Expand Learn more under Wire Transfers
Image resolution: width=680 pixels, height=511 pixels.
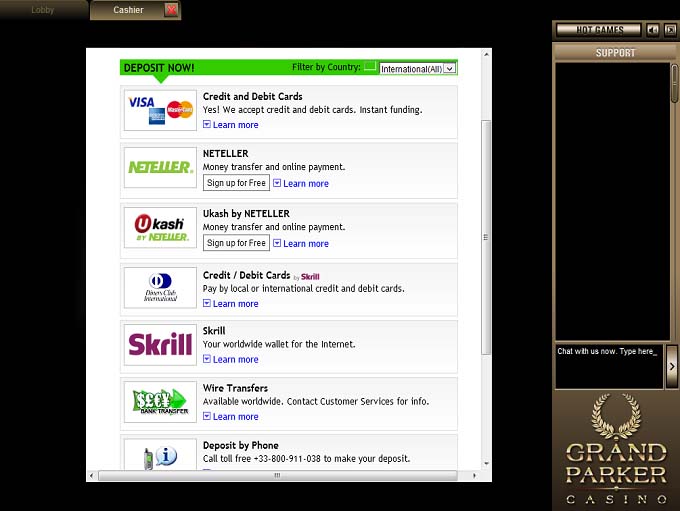tap(235, 417)
